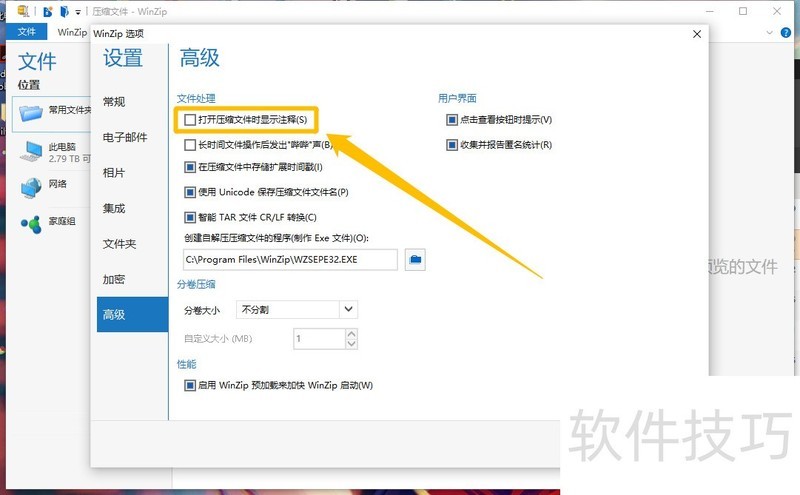The image size is (800, 495).
Task: Open the 文件 ribbon tab
Action: coord(27,32)
